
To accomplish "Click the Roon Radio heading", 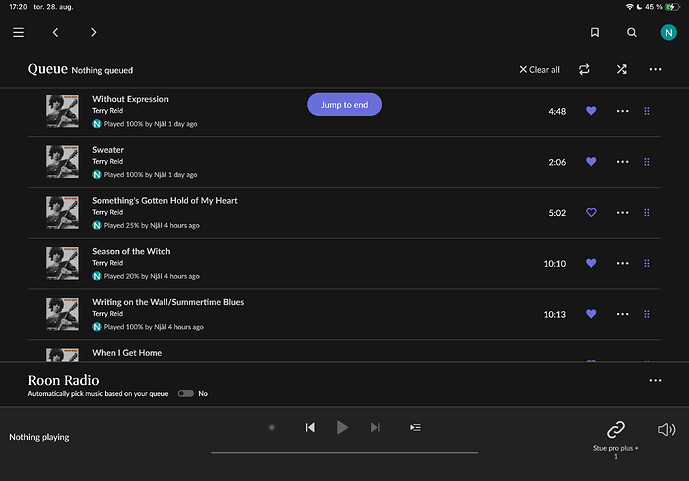I will tap(63, 380).
